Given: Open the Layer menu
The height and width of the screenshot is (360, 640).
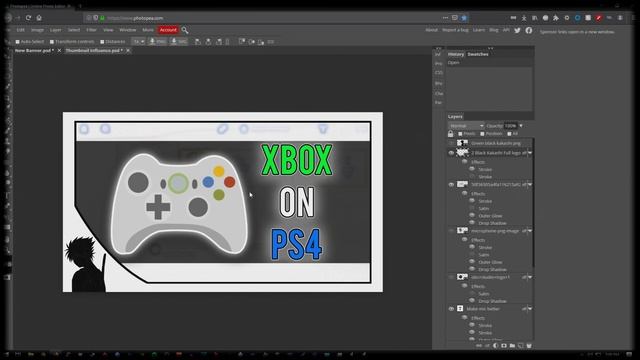Looking at the screenshot, I should pos(55,30).
